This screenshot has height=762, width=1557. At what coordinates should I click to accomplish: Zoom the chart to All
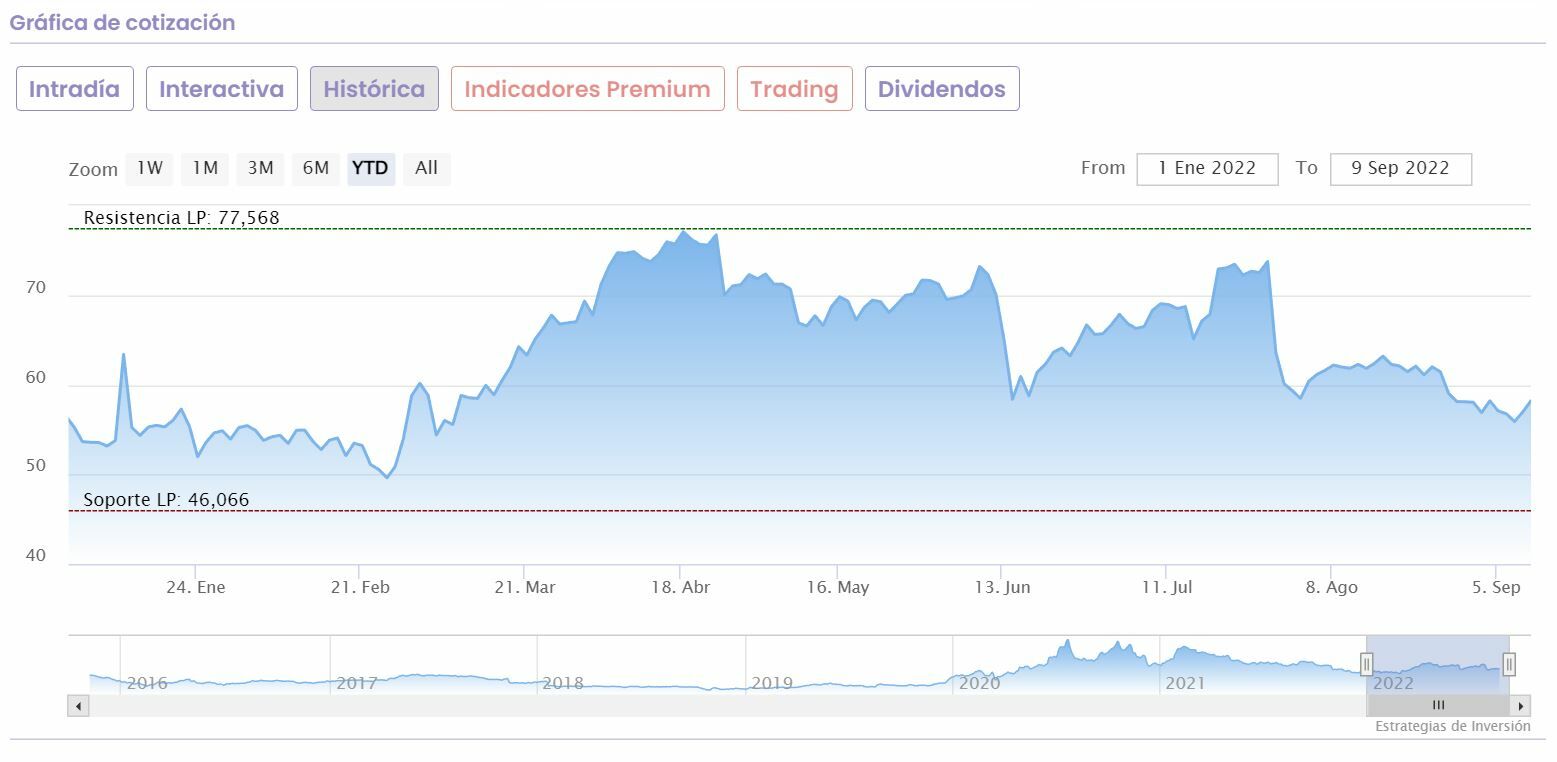[x=426, y=168]
